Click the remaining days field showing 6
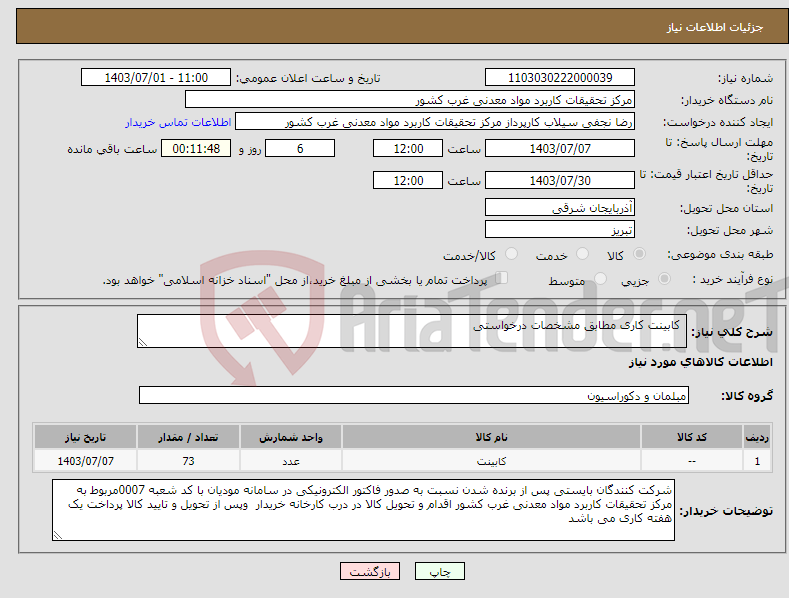Screen dimensions: 789x598 (300, 148)
